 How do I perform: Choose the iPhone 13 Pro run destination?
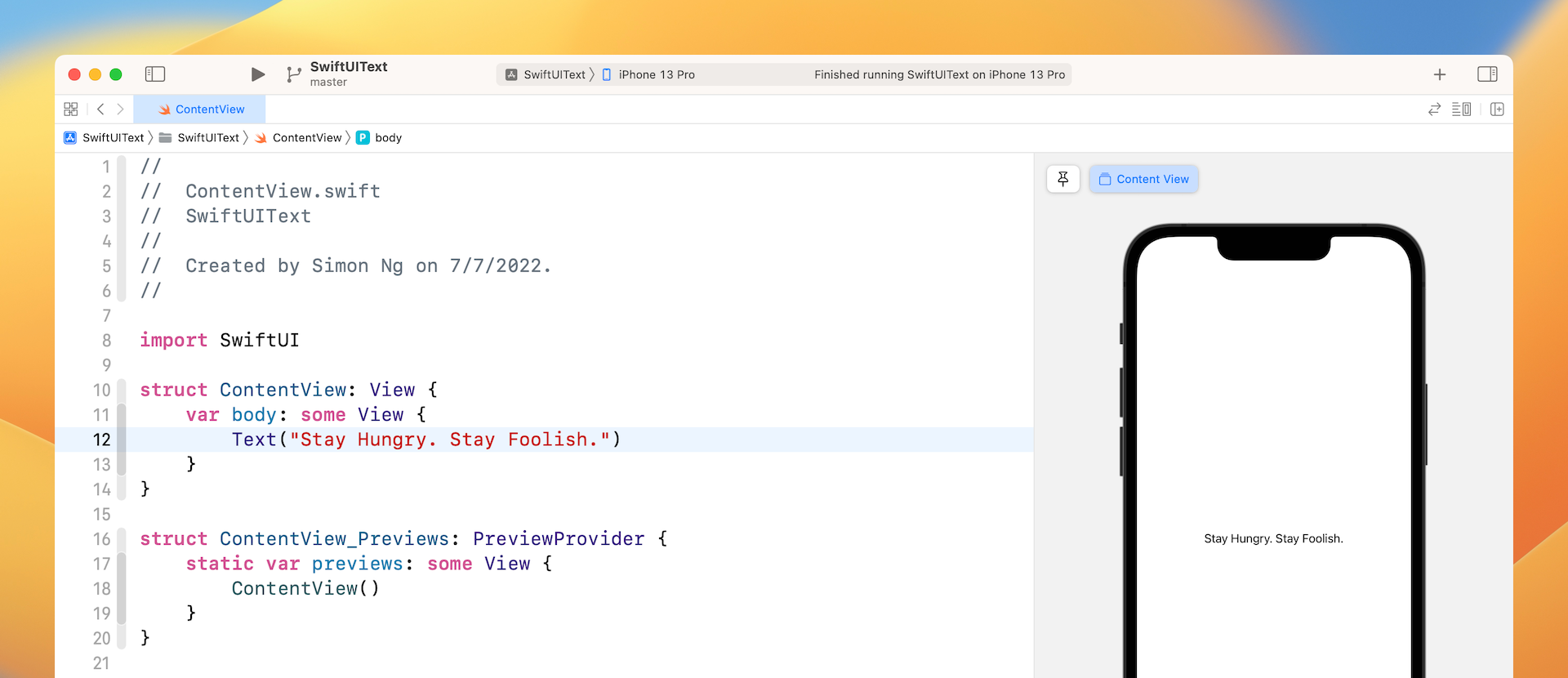[648, 74]
